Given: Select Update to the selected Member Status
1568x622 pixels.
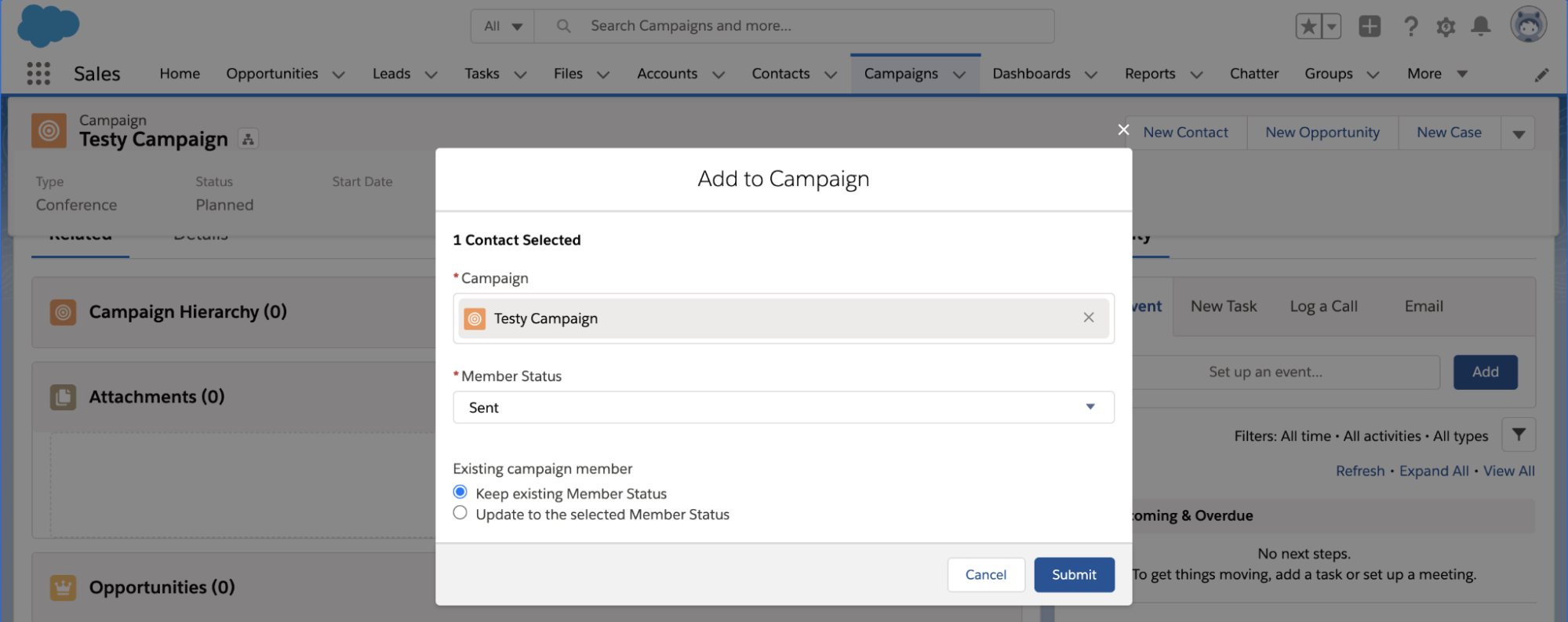Looking at the screenshot, I should 460,513.
